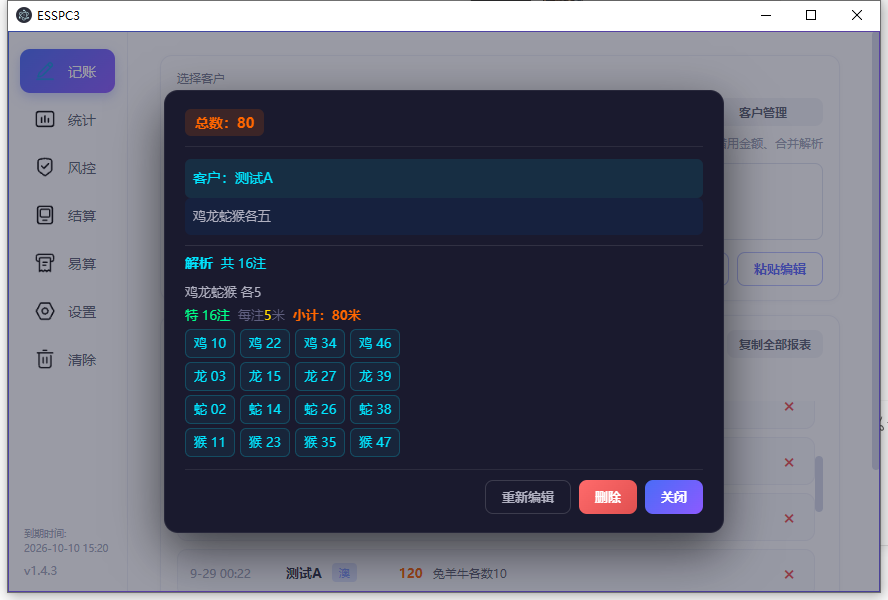Select the 蛇 14 chip
Screen dimensions: 888x600
[264, 409]
